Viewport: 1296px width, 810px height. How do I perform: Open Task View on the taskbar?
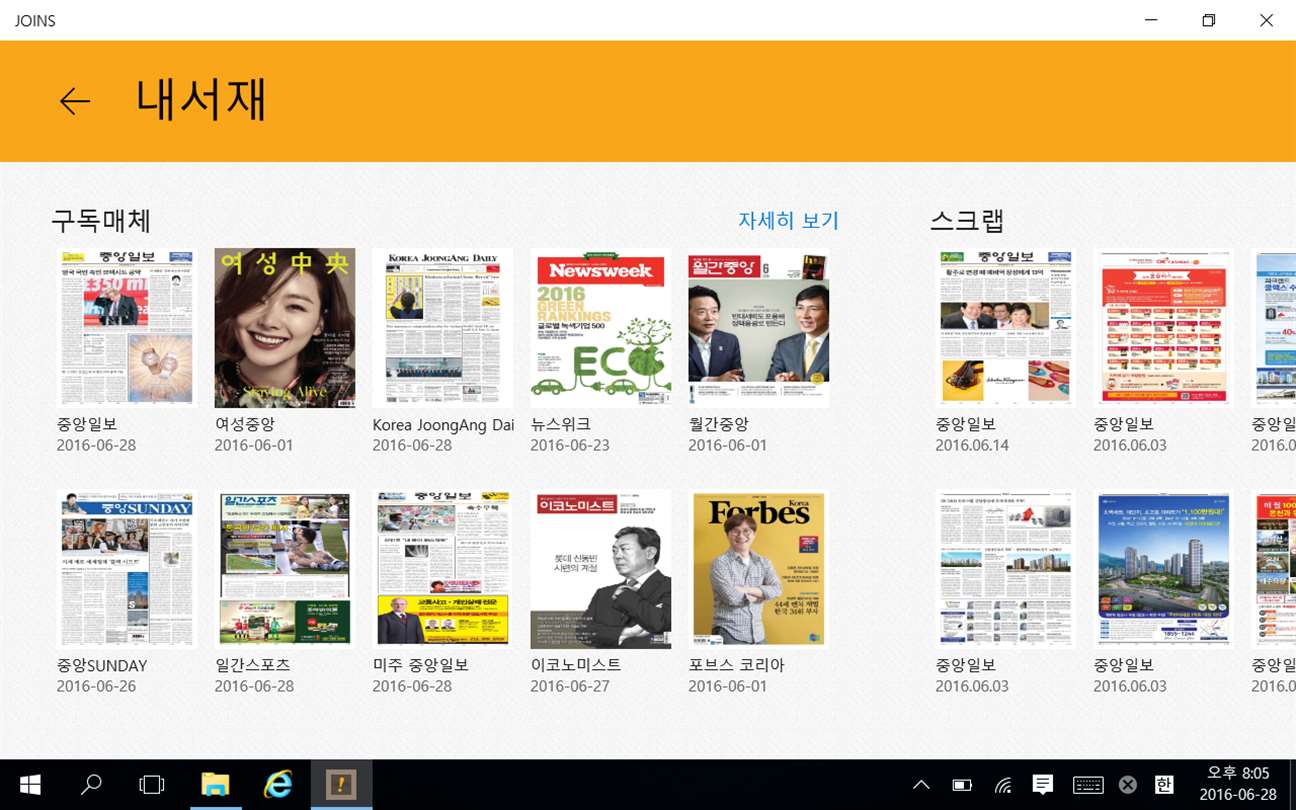click(151, 785)
